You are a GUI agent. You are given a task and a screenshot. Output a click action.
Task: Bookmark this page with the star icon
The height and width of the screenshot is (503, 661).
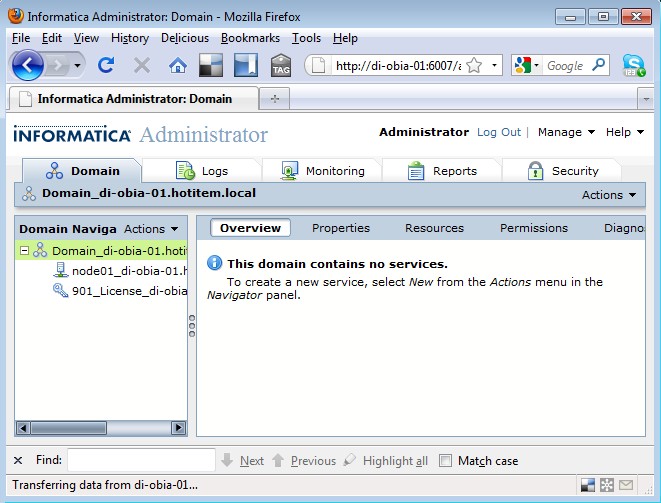click(x=474, y=65)
